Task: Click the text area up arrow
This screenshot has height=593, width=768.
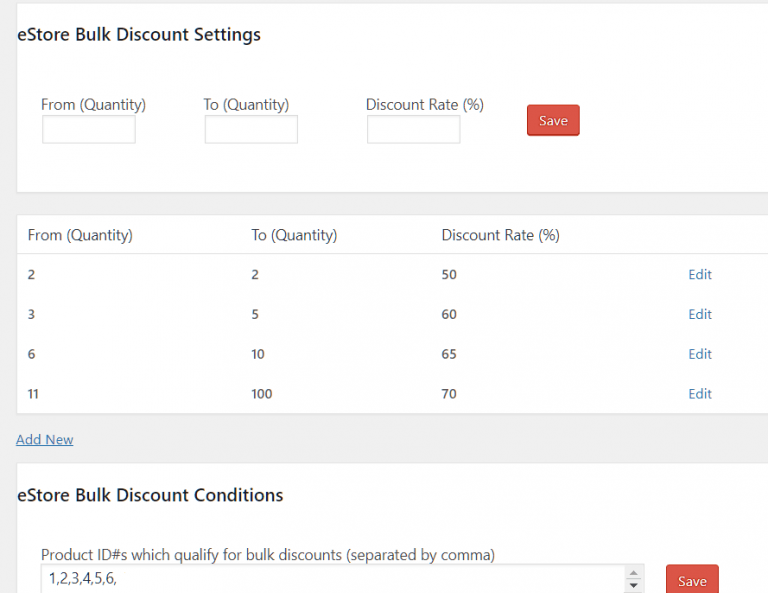Action: click(x=633, y=573)
